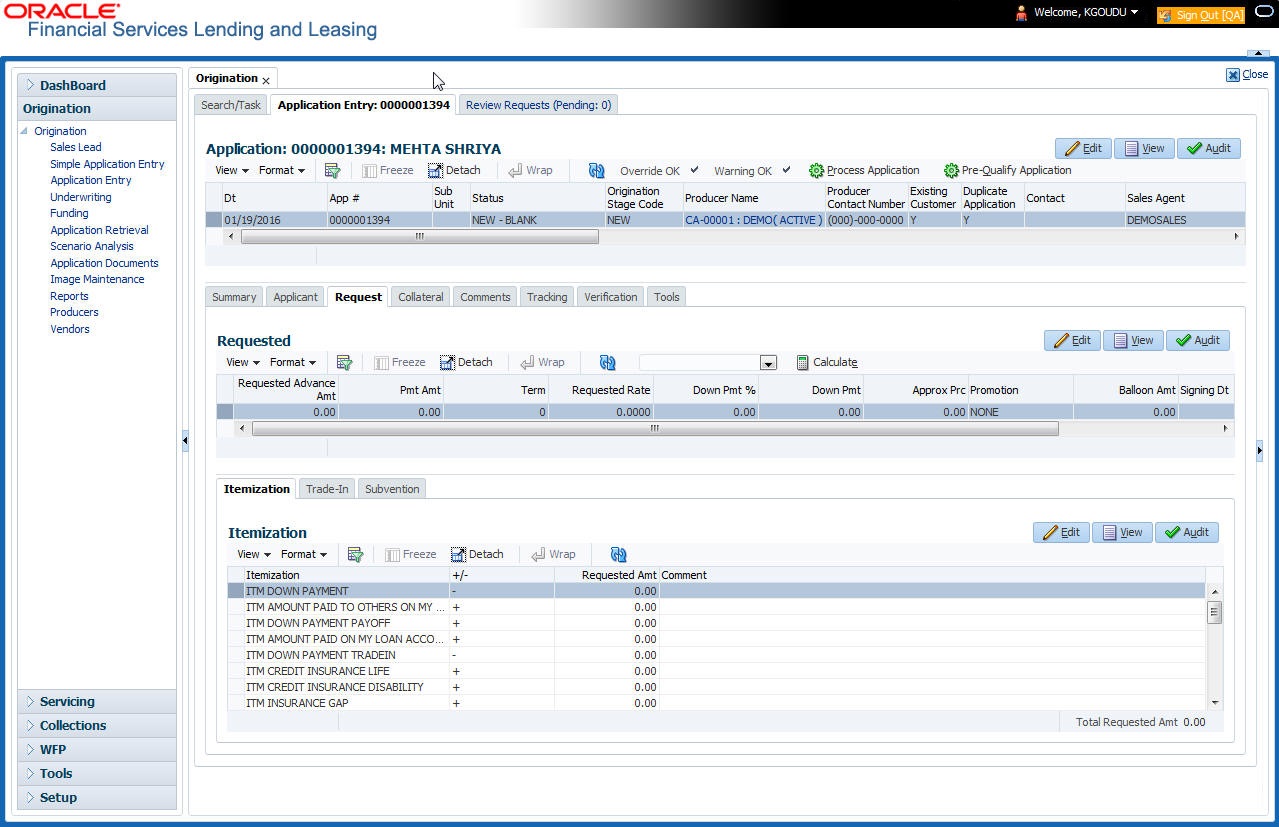Screen dimensions: 1279x827
Task: Collapse the Origination tree node
Action: [x=25, y=131]
